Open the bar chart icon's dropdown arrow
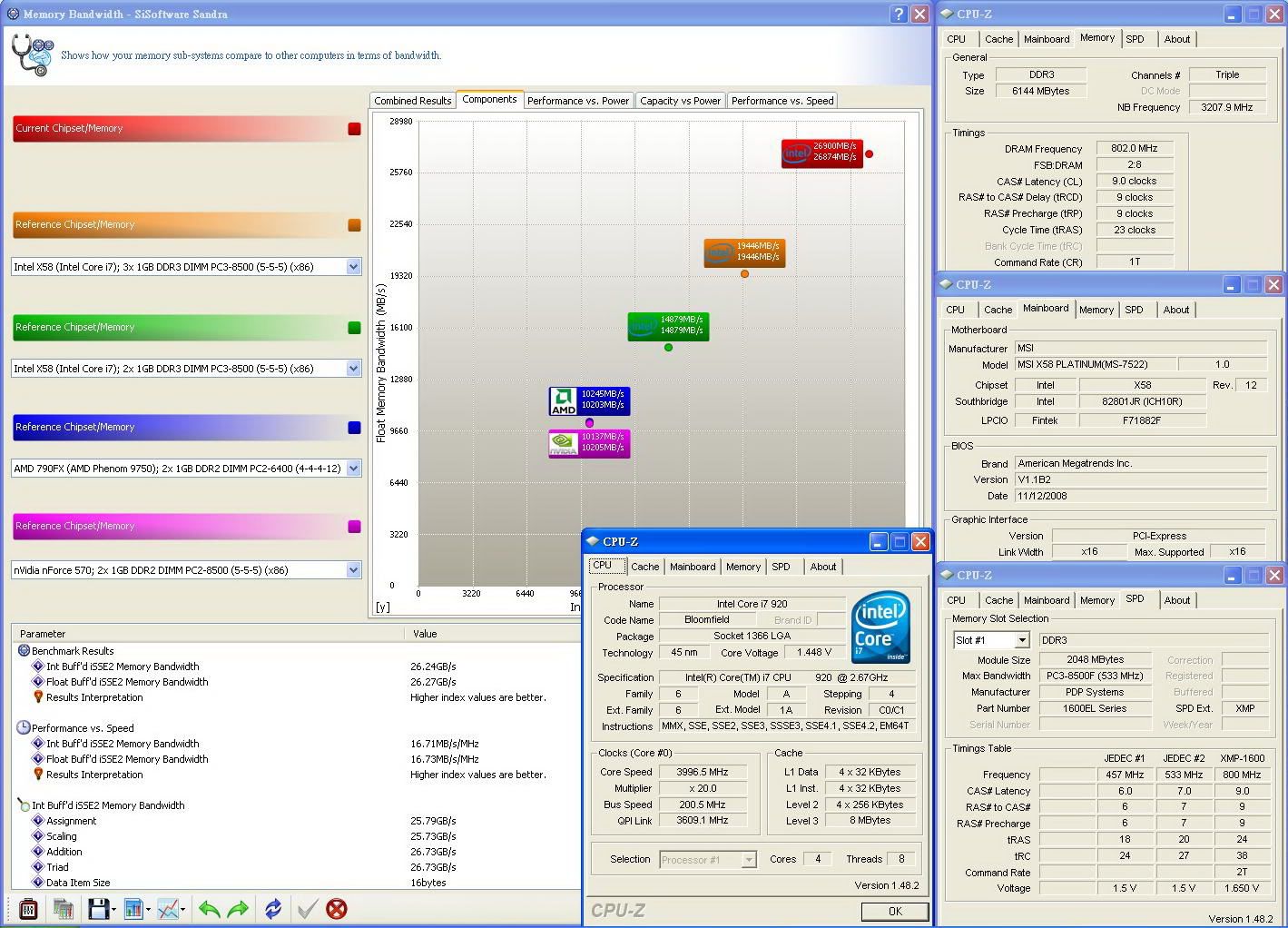 tap(148, 909)
